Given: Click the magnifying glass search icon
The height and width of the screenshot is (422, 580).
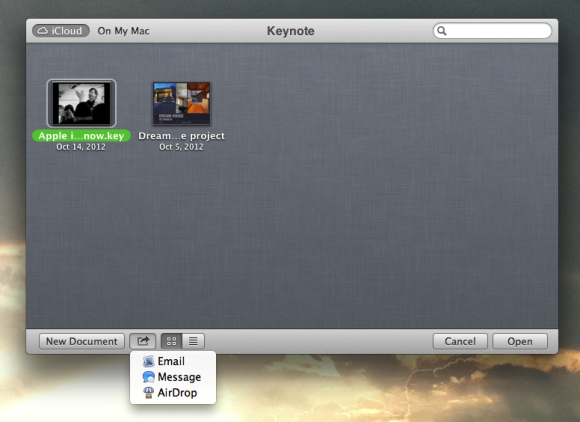Looking at the screenshot, I should coord(442,31).
